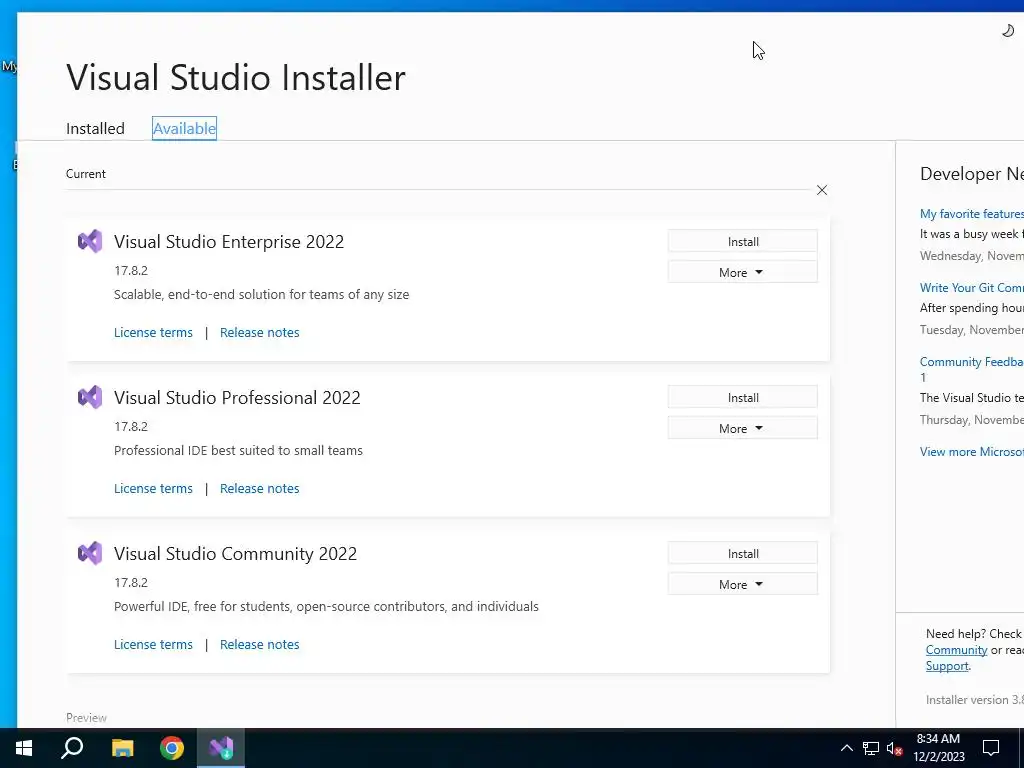Screen dimensions: 1024x768
Task: Switch to the Installed tab
Action: (95, 129)
